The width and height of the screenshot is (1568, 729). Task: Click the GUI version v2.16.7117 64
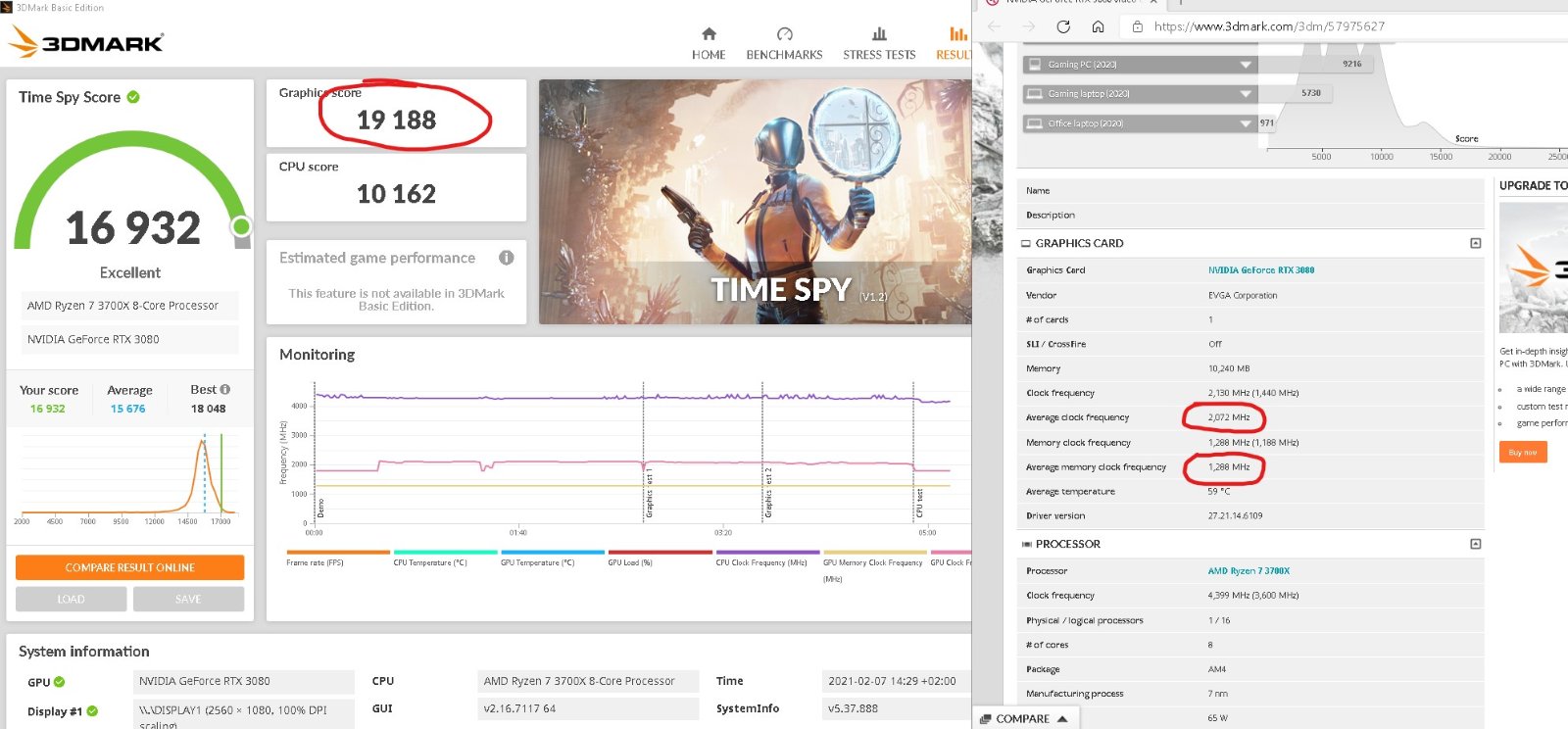coord(519,708)
